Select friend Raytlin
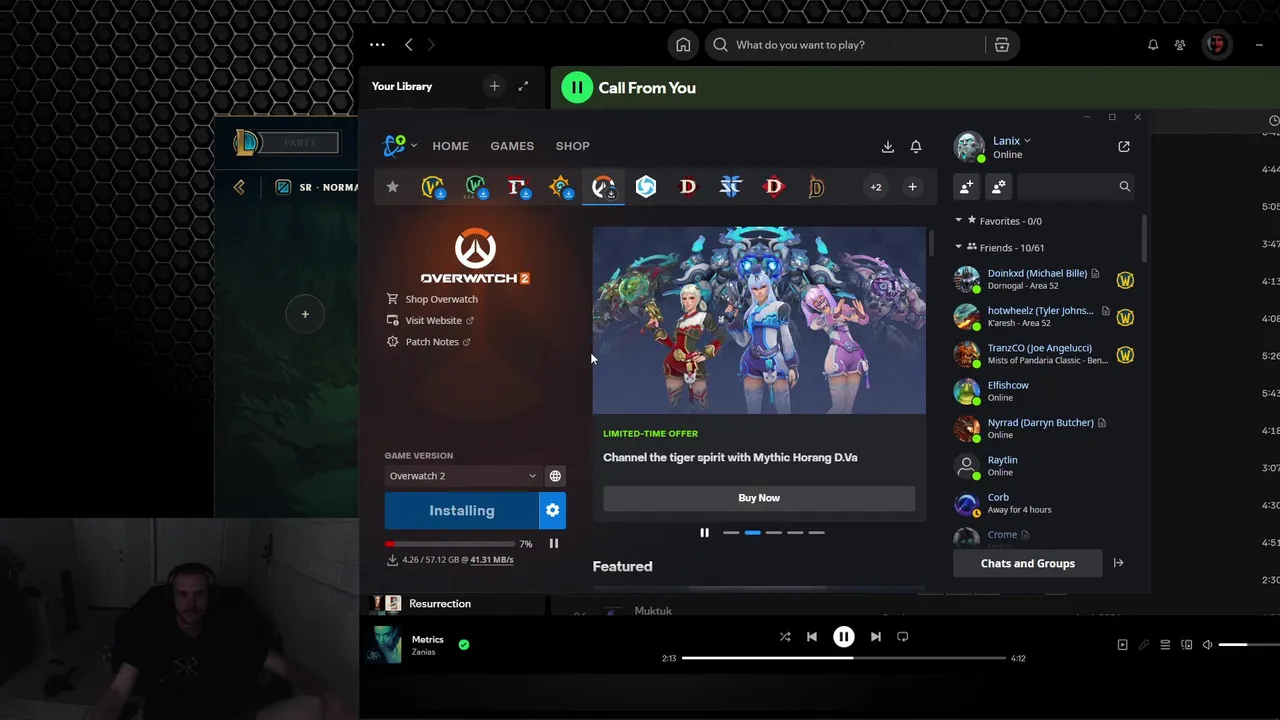The width and height of the screenshot is (1280, 720). point(1045,466)
